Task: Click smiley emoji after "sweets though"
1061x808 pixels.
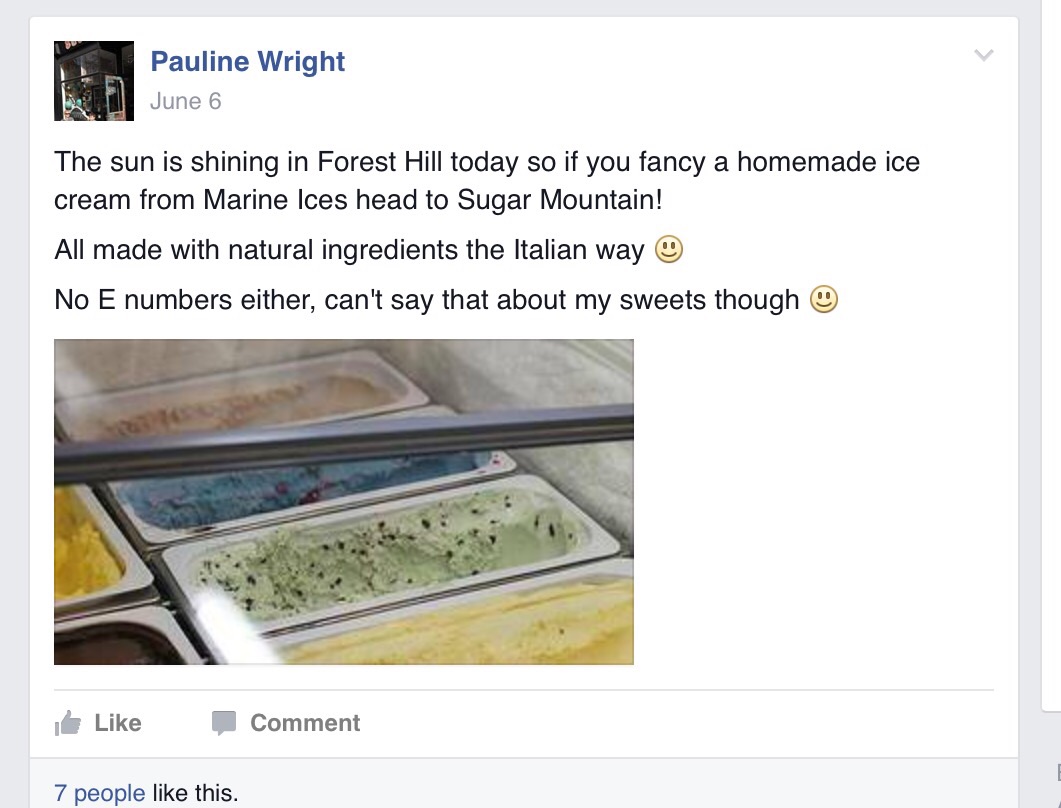Action: pyautogui.click(x=823, y=299)
